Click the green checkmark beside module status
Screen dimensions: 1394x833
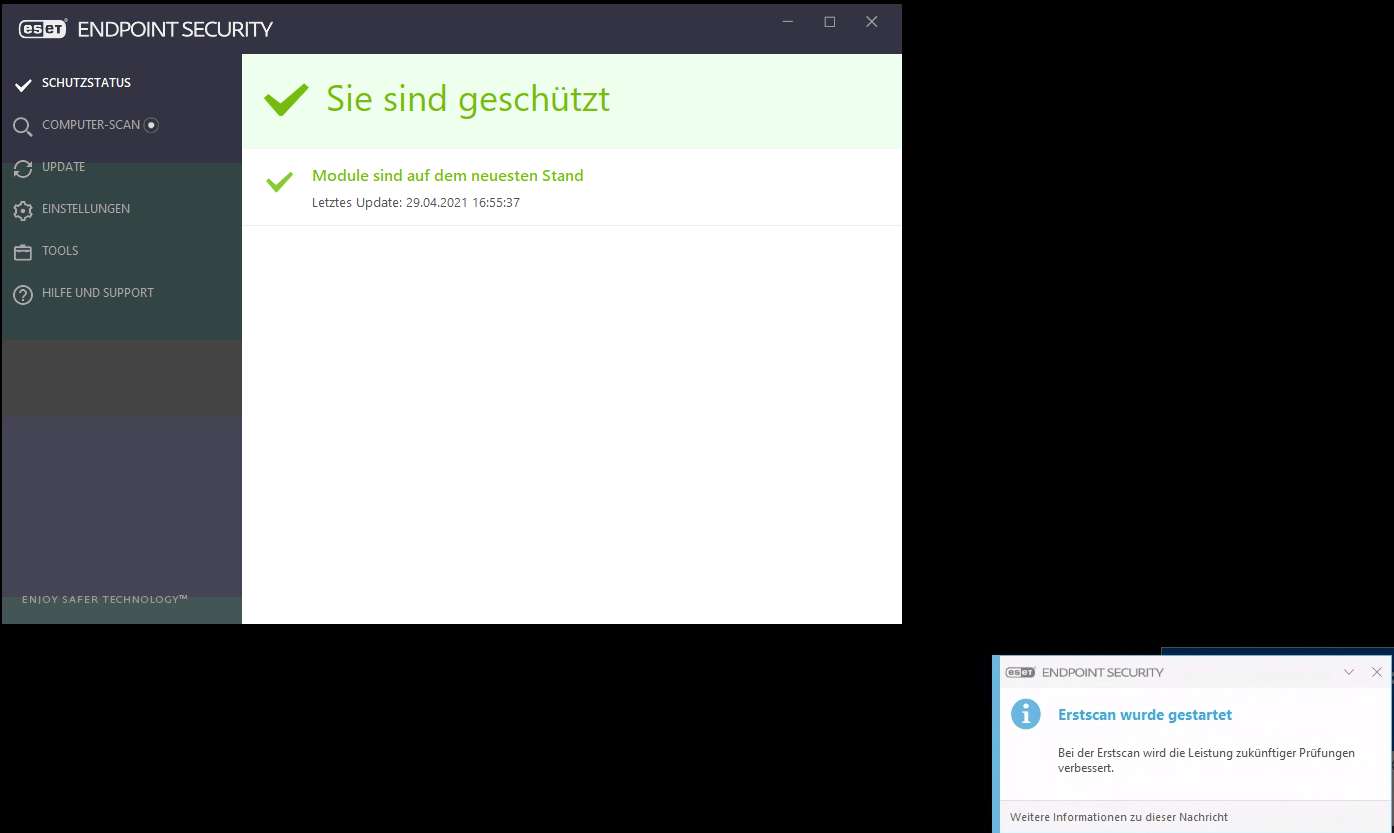(280, 181)
